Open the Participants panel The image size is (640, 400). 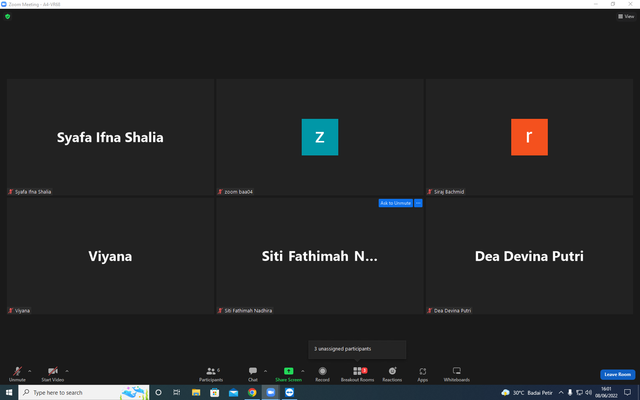211,373
